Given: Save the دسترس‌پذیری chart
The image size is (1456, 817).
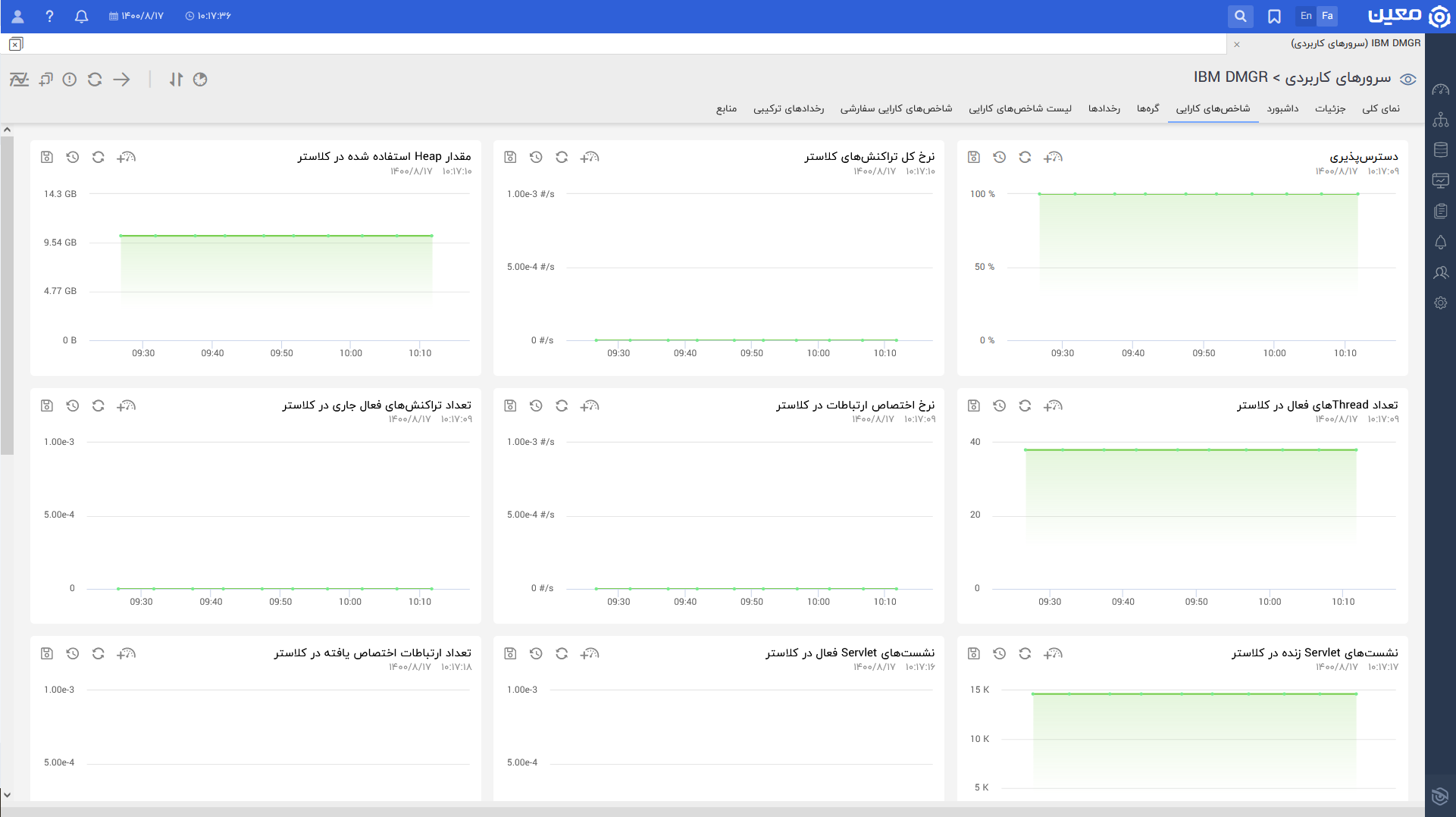Looking at the screenshot, I should (974, 157).
